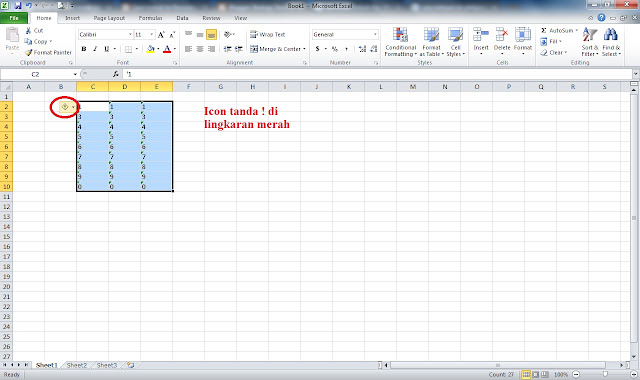Open the General number format dropdown
640x380 pixels.
(x=375, y=35)
